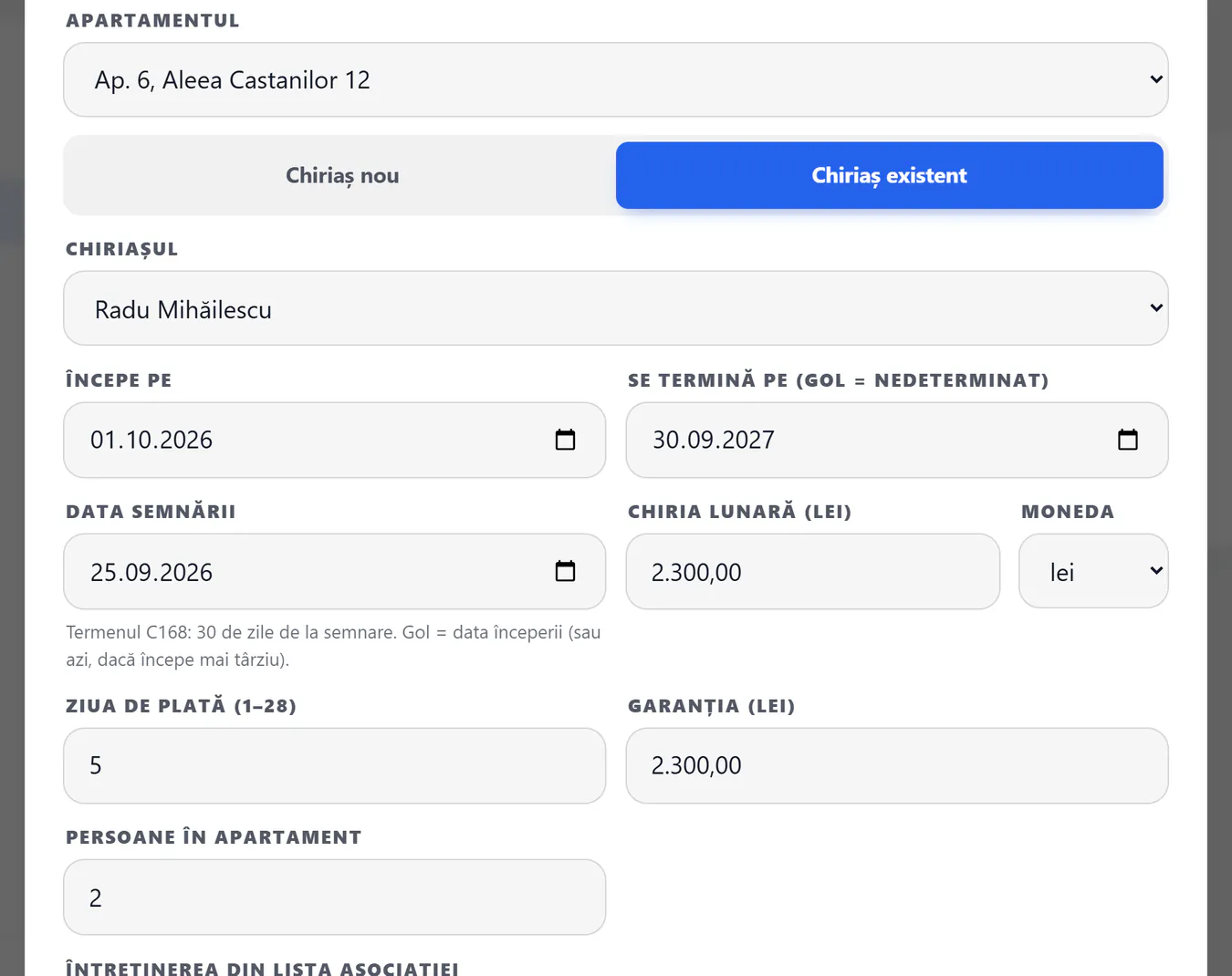
Task: Click the Se termină pe date field
Action: pyautogui.click(x=897, y=440)
